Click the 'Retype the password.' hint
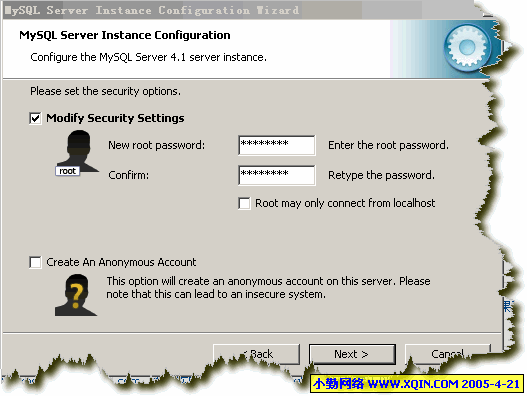 [381, 175]
